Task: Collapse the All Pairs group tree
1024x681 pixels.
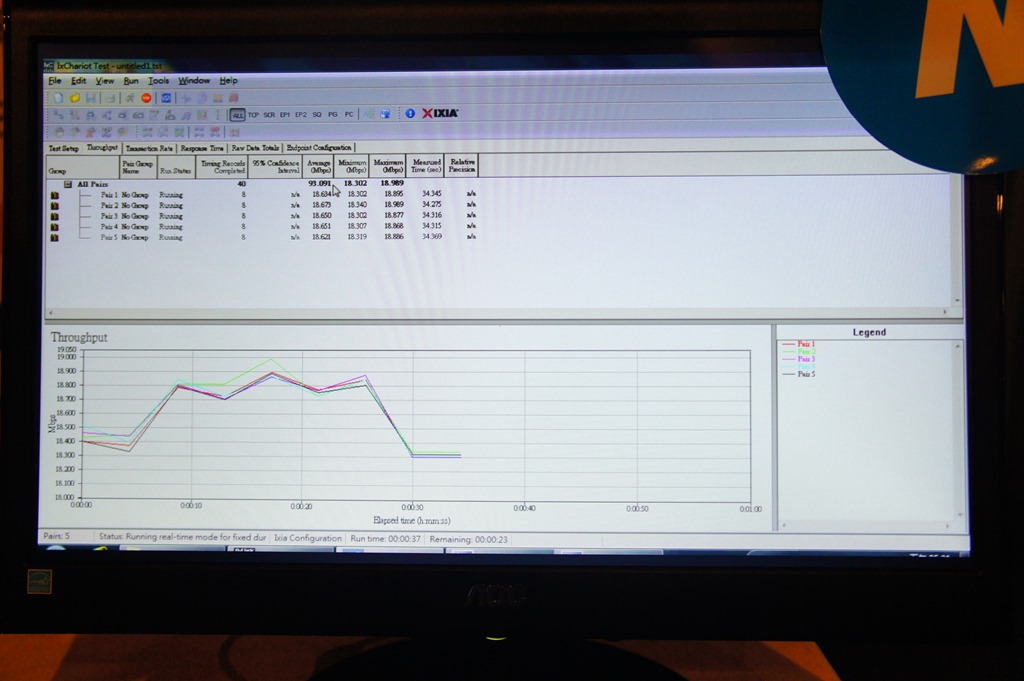Action: click(x=67, y=184)
